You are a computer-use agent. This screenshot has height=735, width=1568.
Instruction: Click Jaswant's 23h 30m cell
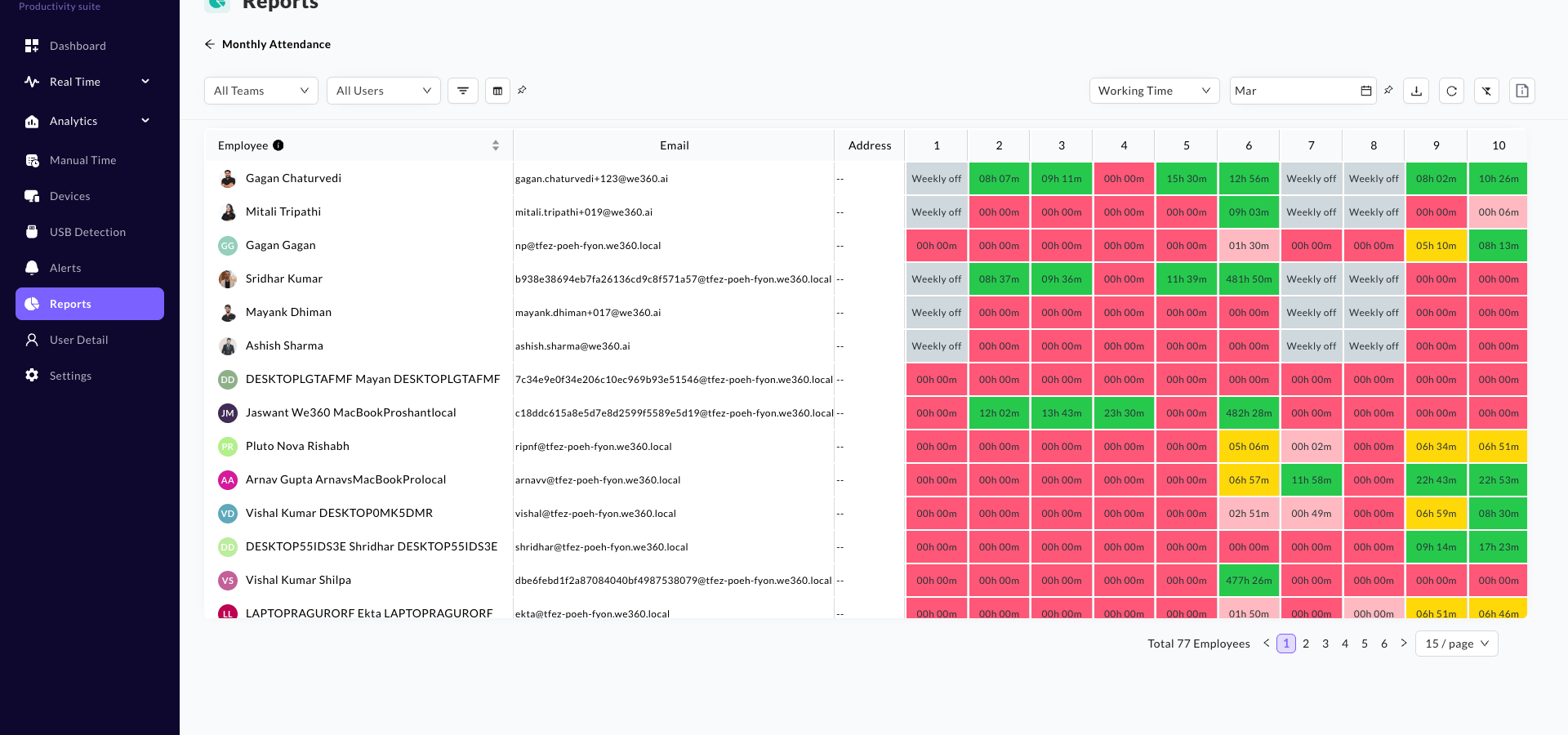pyautogui.click(x=1124, y=413)
